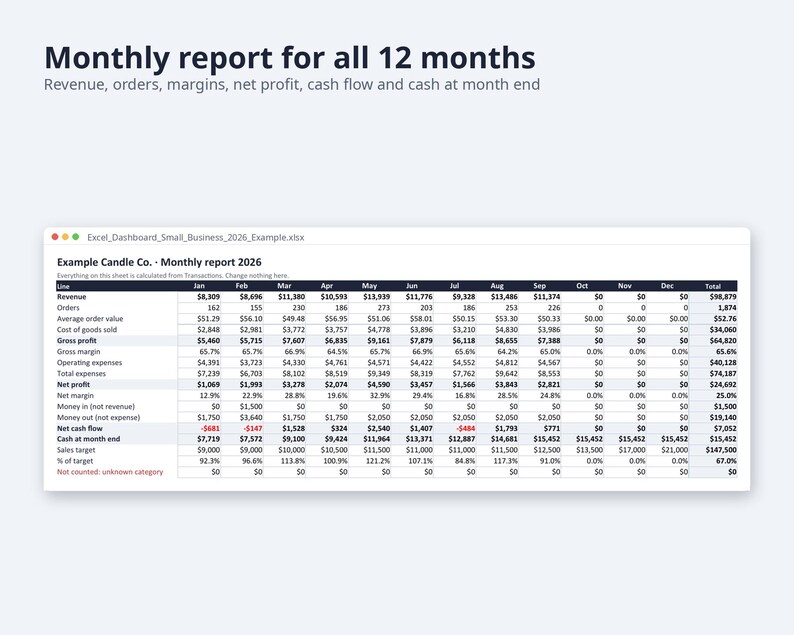Click the 'Orders' row label
This screenshot has height=635, width=794.
68,308
